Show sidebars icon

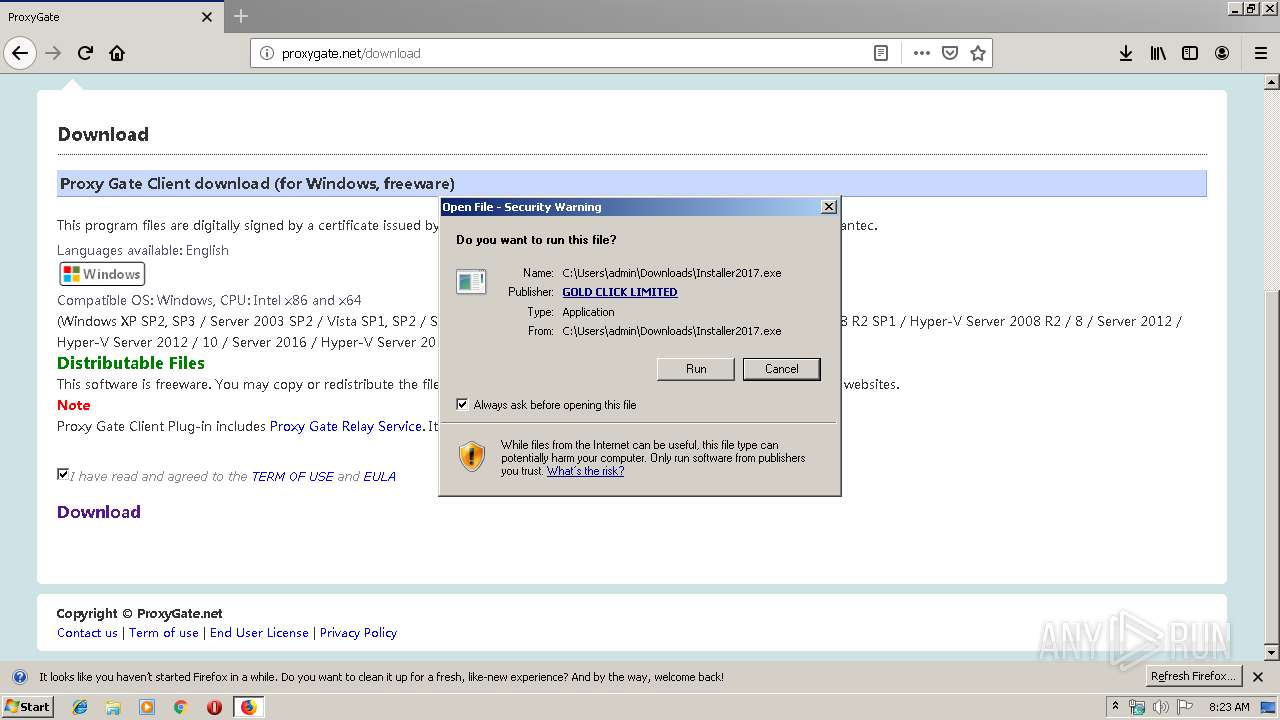coord(1190,53)
